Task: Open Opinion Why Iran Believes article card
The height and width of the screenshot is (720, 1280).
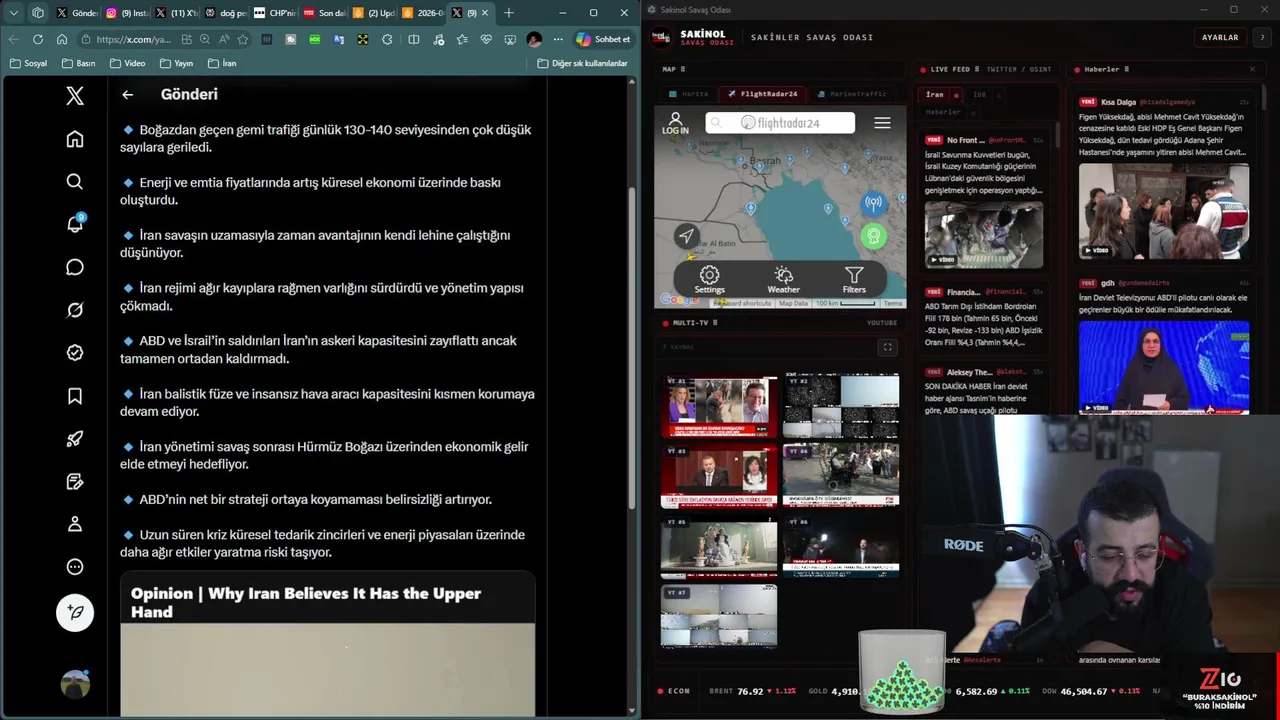Action: [x=328, y=643]
